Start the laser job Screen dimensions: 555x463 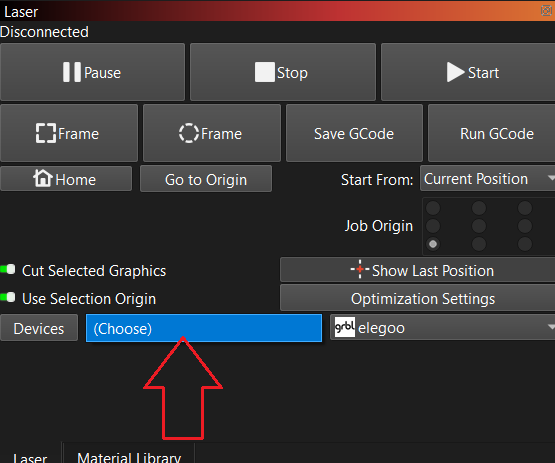[468, 72]
